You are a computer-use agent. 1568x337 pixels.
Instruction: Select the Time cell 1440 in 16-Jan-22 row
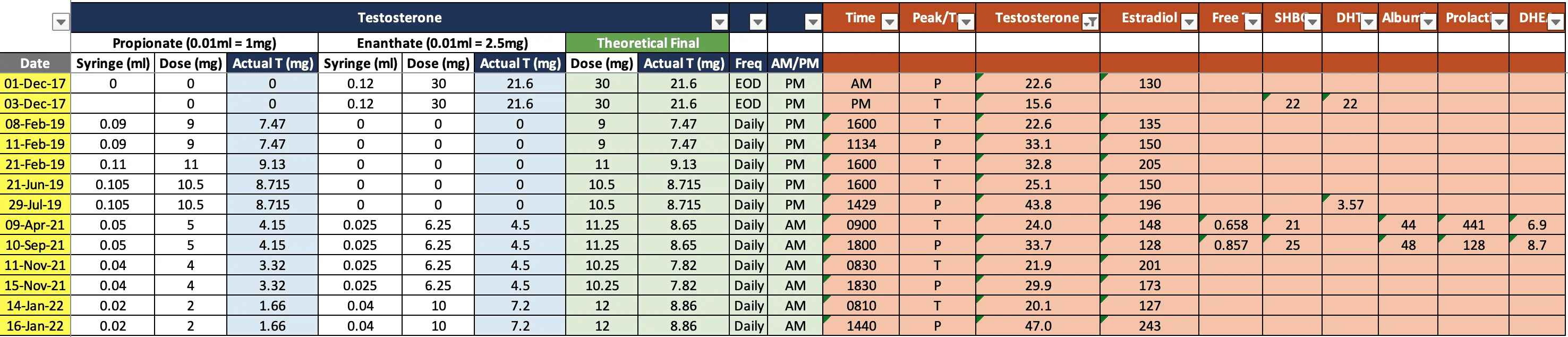pos(862,325)
